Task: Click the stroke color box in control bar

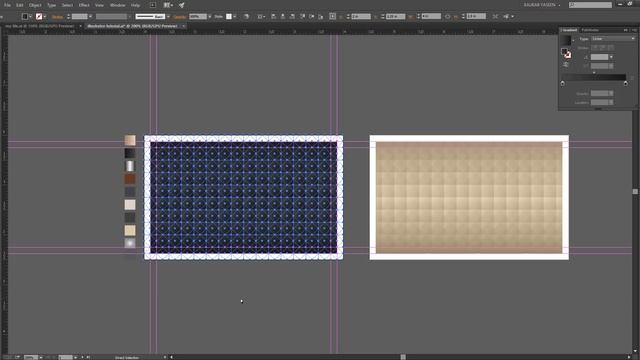Action: pyautogui.click(x=39, y=16)
